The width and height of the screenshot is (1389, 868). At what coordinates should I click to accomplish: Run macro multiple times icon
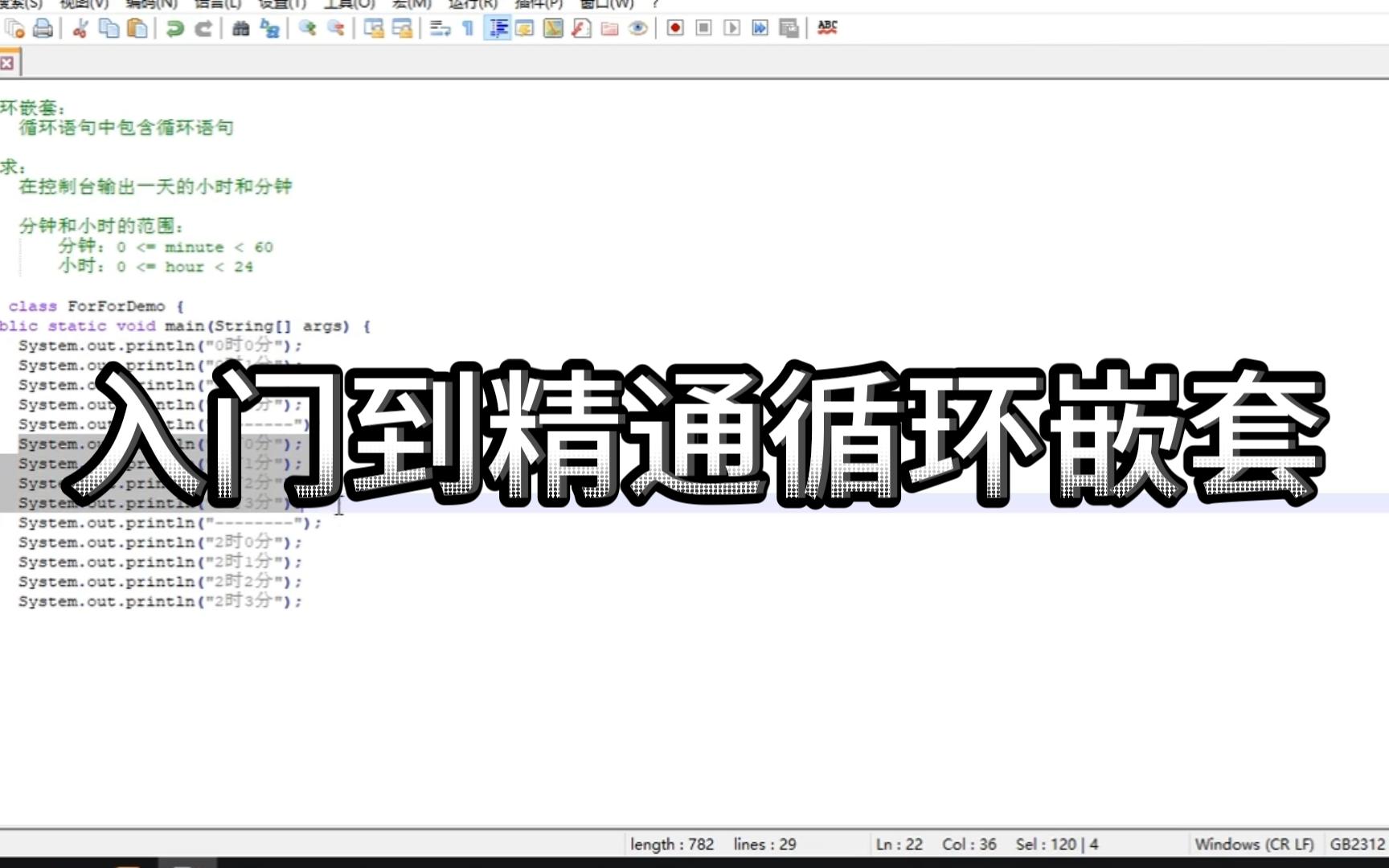[x=760, y=29]
